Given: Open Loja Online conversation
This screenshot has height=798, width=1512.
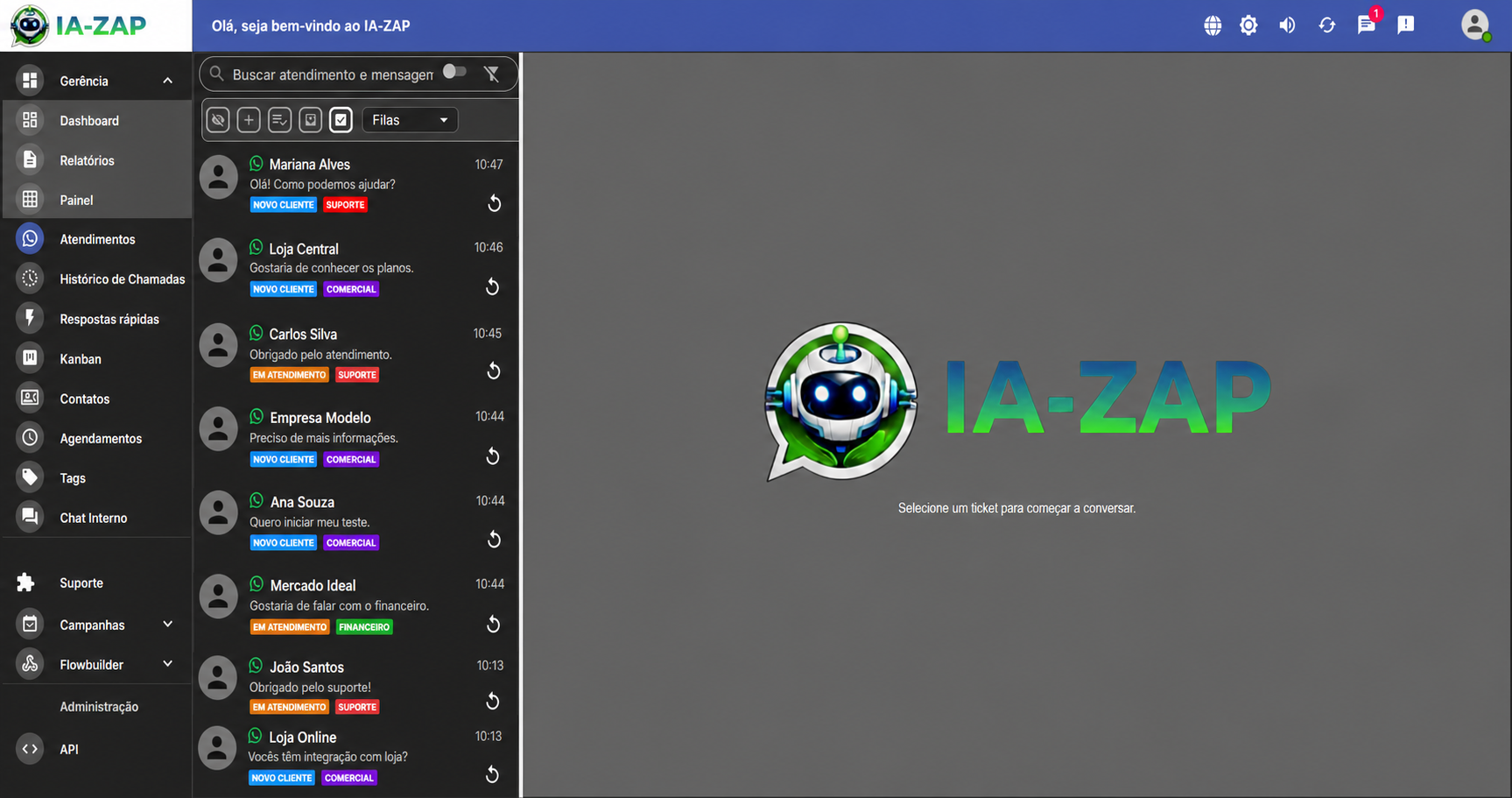Looking at the screenshot, I should pyautogui.click(x=357, y=758).
